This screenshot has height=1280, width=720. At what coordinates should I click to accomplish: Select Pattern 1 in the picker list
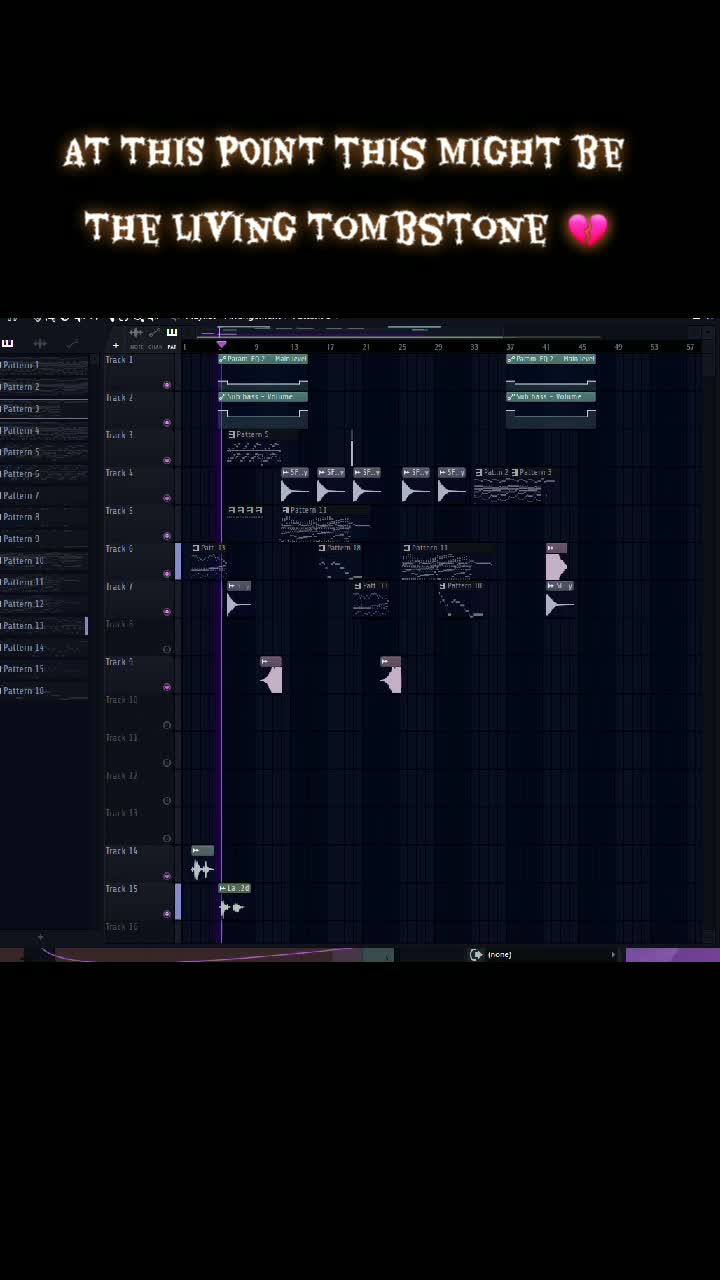point(44,365)
